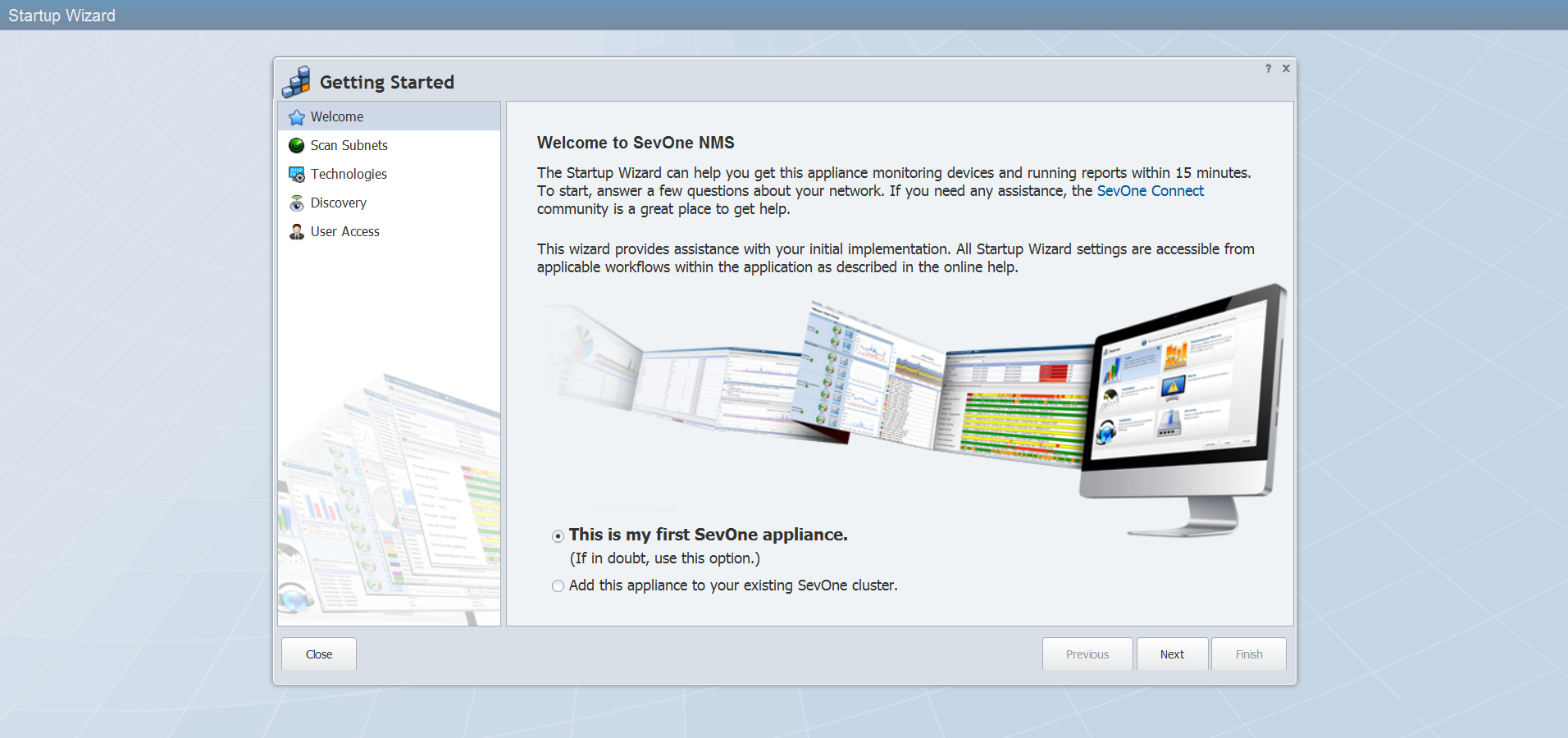Open the Scan Subnets step
This screenshot has width=1568, height=738.
tap(389, 145)
